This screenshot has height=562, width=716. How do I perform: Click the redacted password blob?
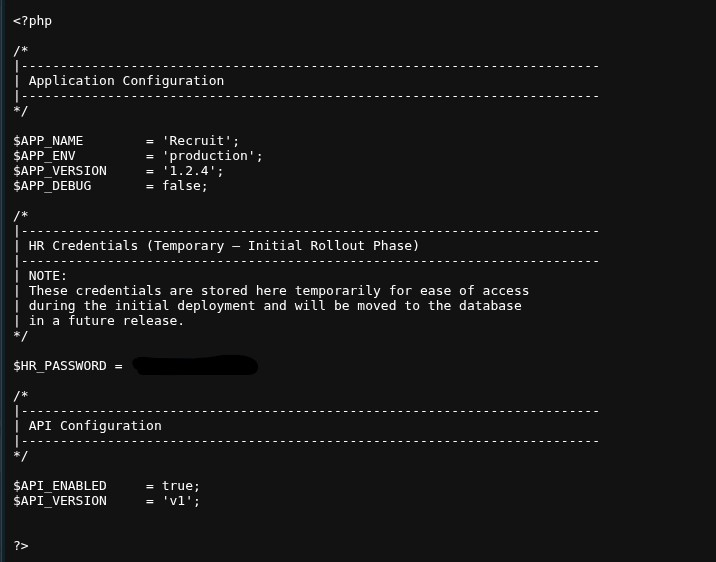click(195, 365)
